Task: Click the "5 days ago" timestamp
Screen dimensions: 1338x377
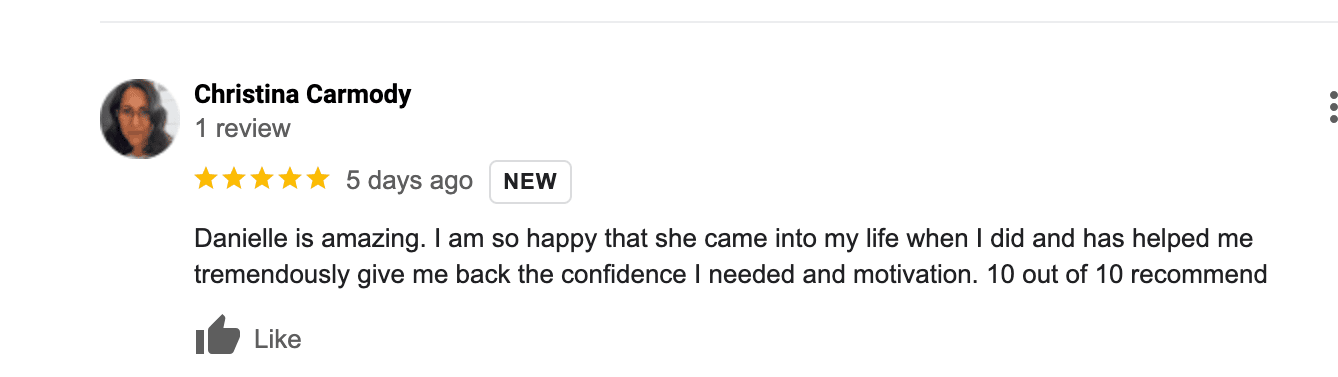Action: click(409, 180)
